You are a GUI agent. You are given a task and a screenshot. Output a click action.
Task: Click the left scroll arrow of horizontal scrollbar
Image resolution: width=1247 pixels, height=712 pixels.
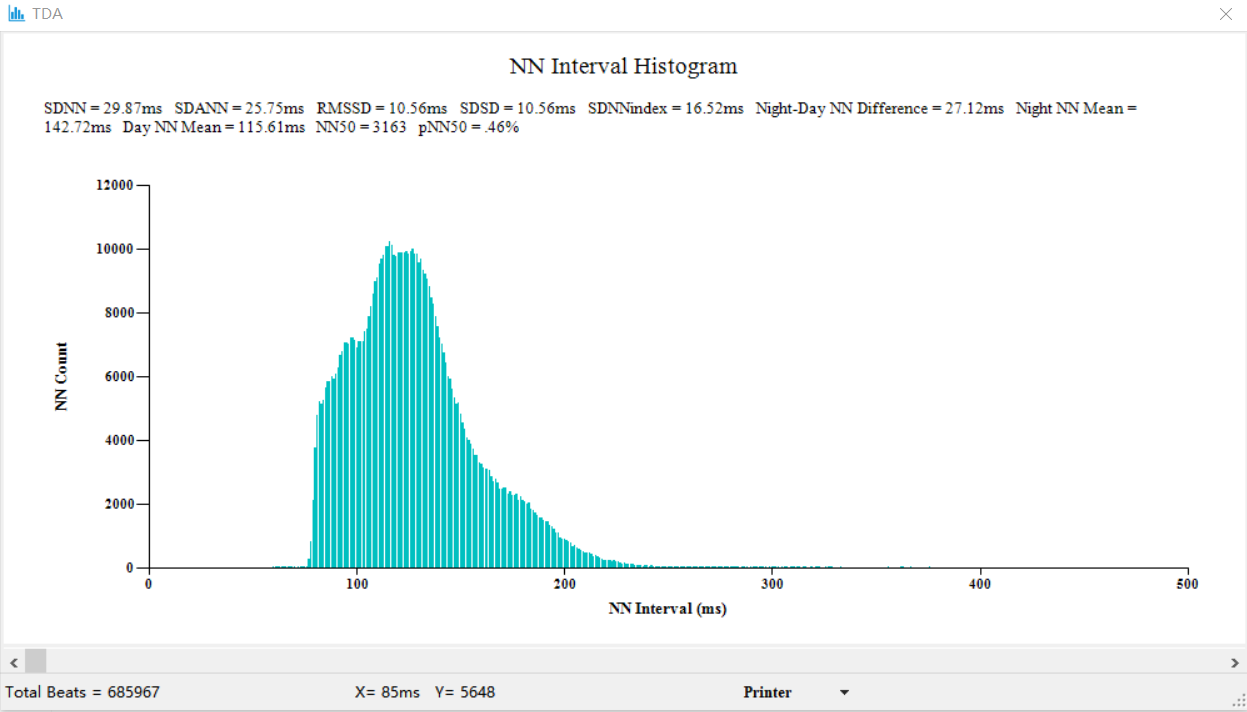[14, 661]
